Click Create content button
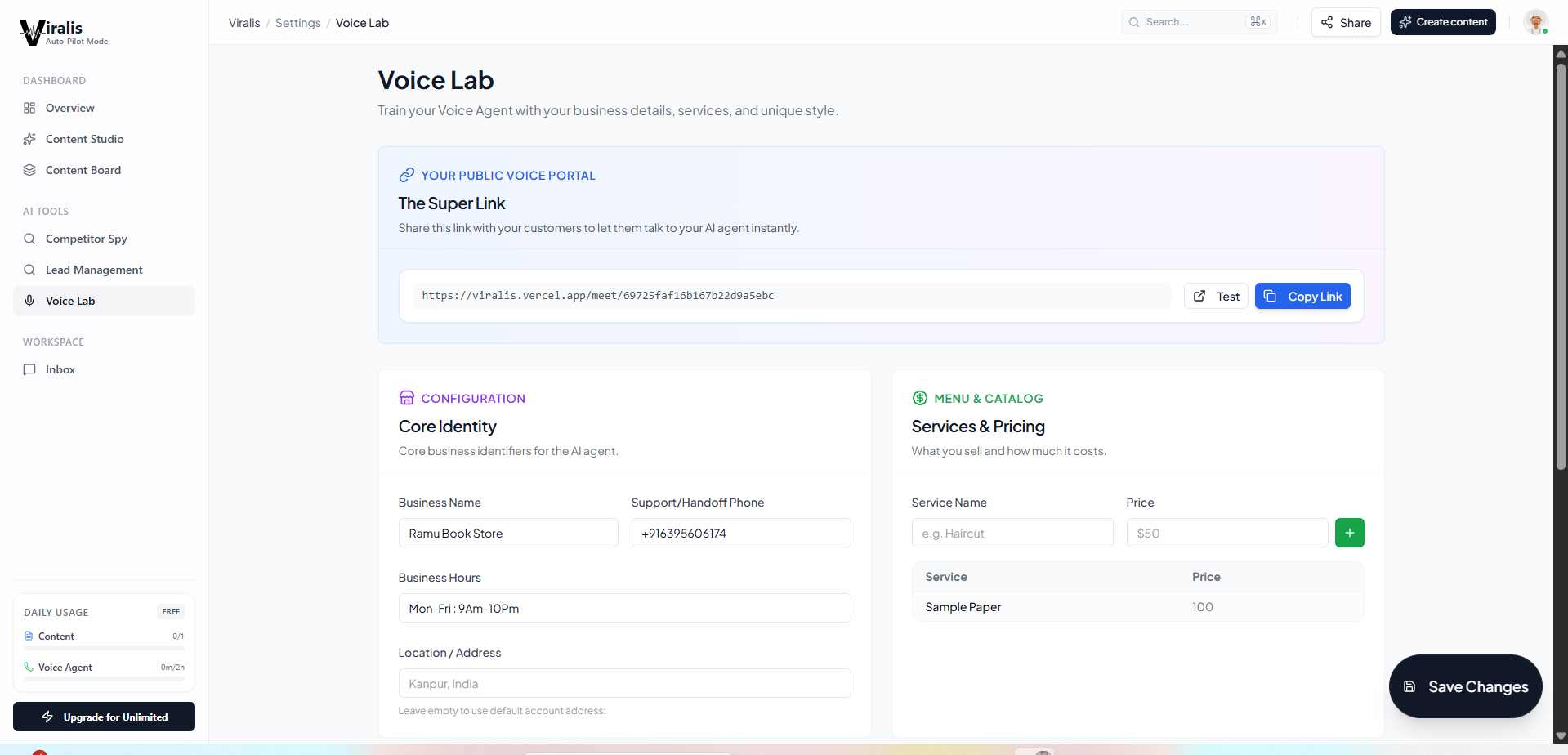The height and width of the screenshot is (755, 1568). (1443, 22)
